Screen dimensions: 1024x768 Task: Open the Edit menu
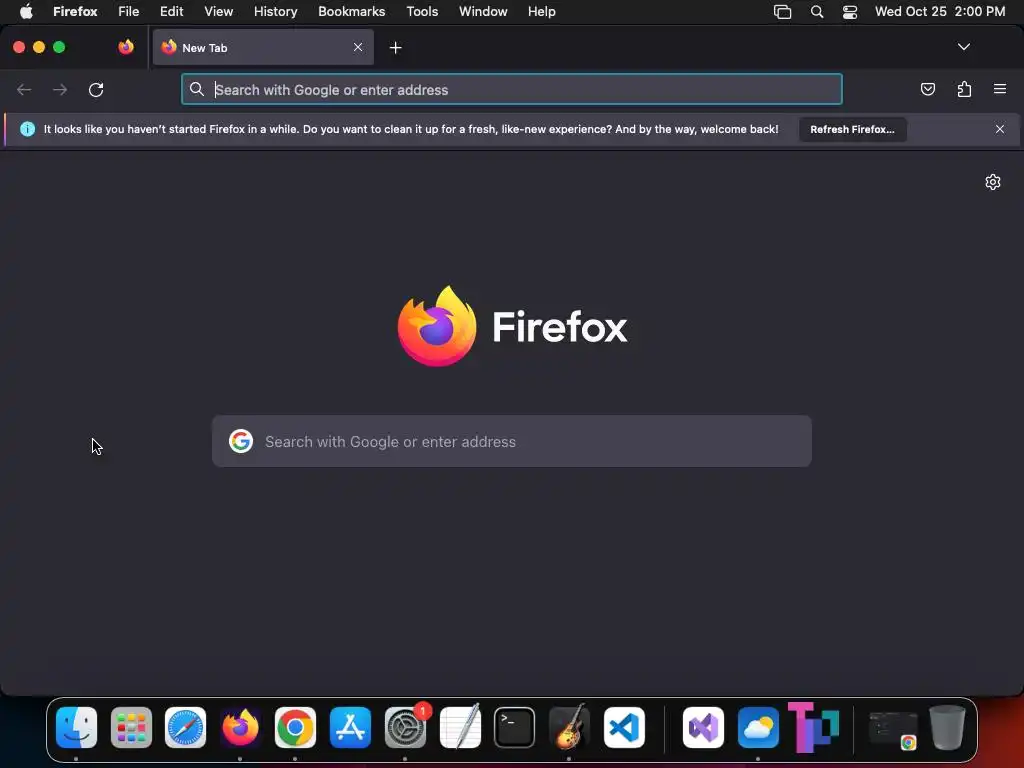[171, 12]
